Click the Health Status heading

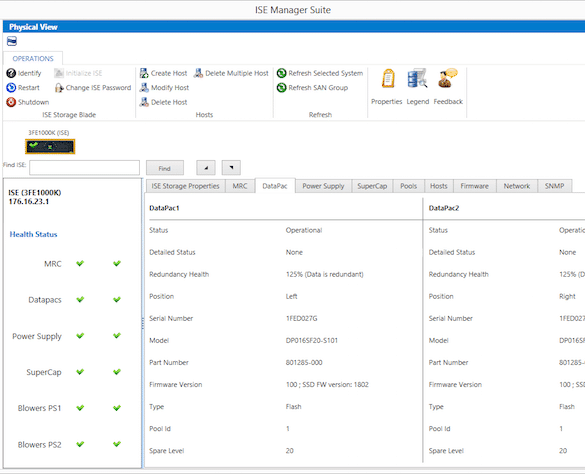tap(34, 234)
